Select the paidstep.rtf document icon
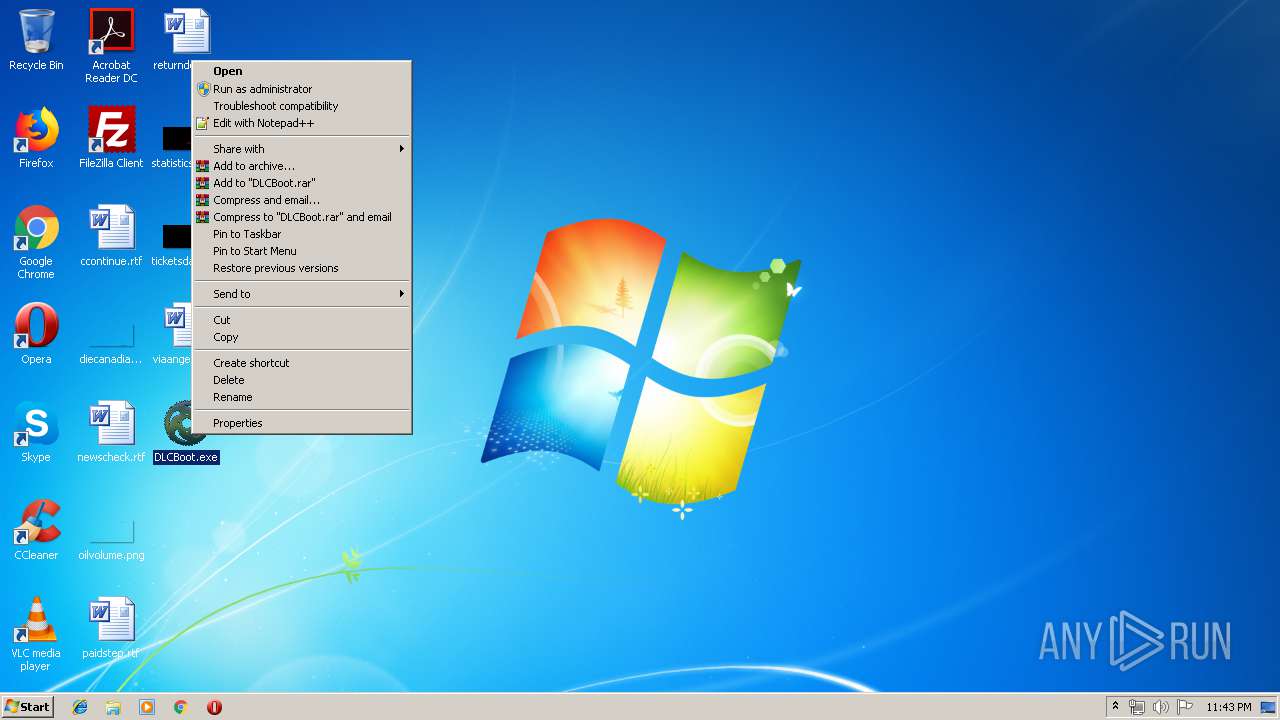Viewport: 1280px width, 720px height. coord(111,628)
